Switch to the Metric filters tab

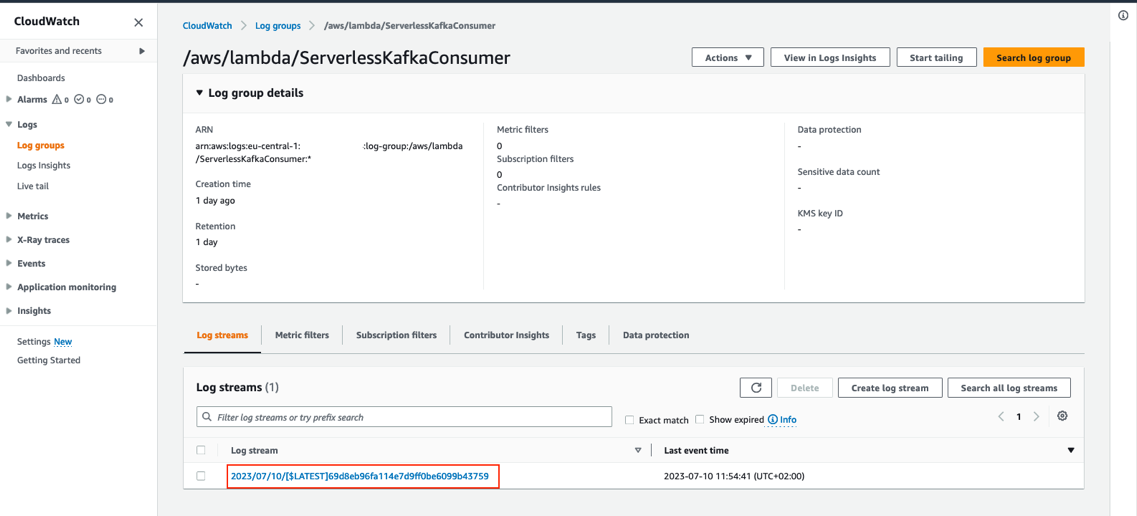coord(302,335)
